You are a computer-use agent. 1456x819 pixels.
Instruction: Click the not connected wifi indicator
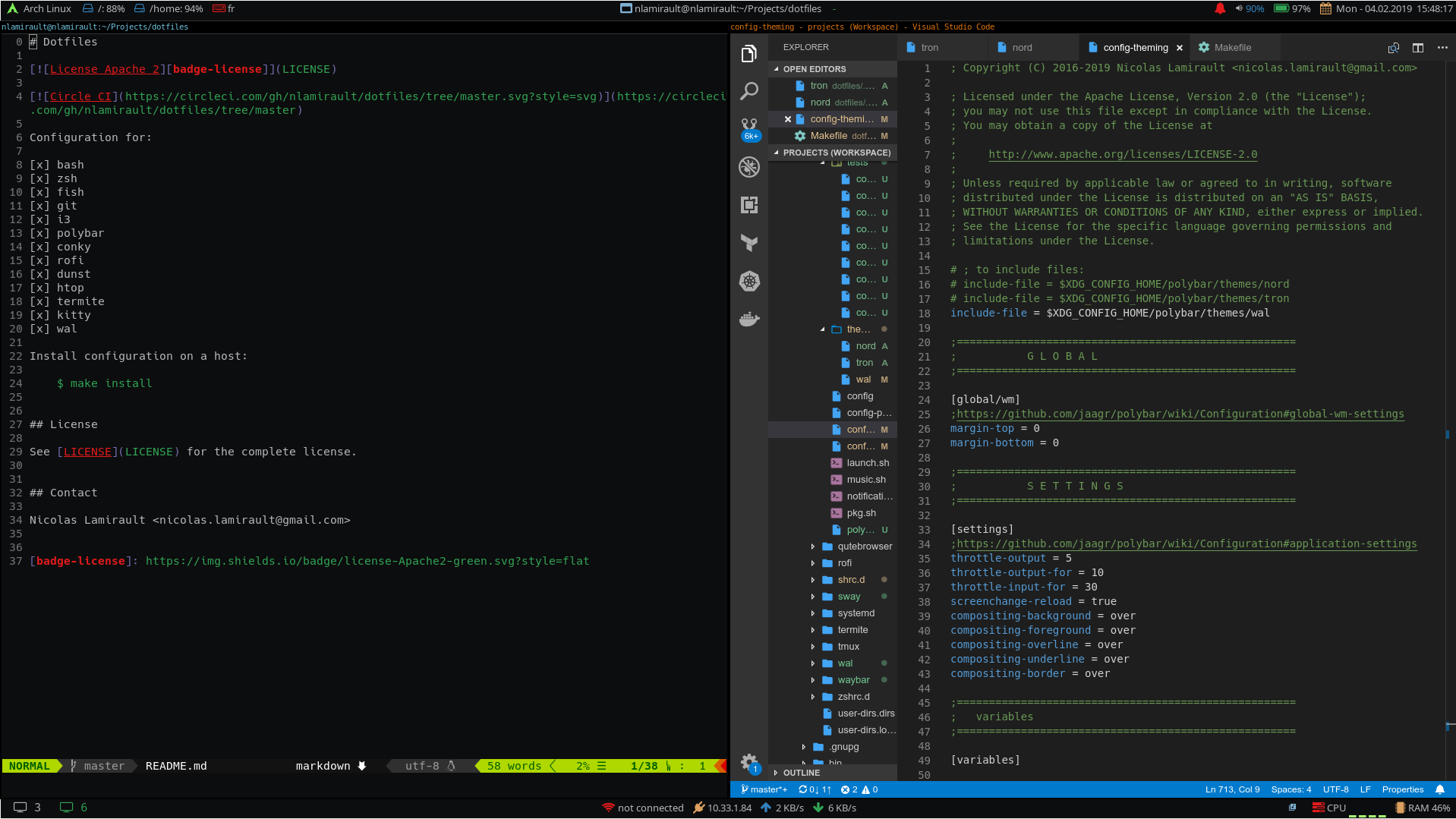pyautogui.click(x=643, y=808)
